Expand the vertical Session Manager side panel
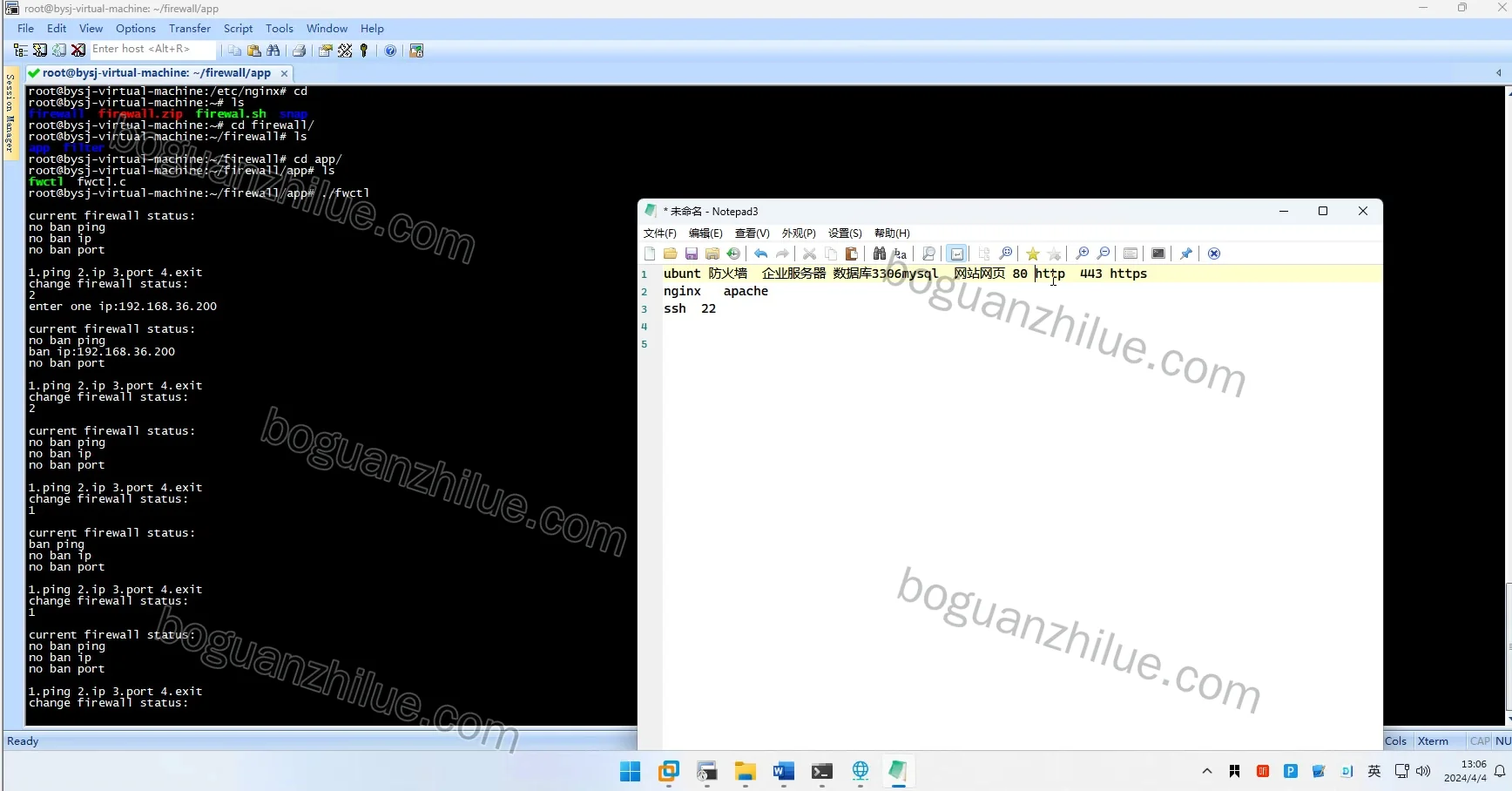 [10, 113]
